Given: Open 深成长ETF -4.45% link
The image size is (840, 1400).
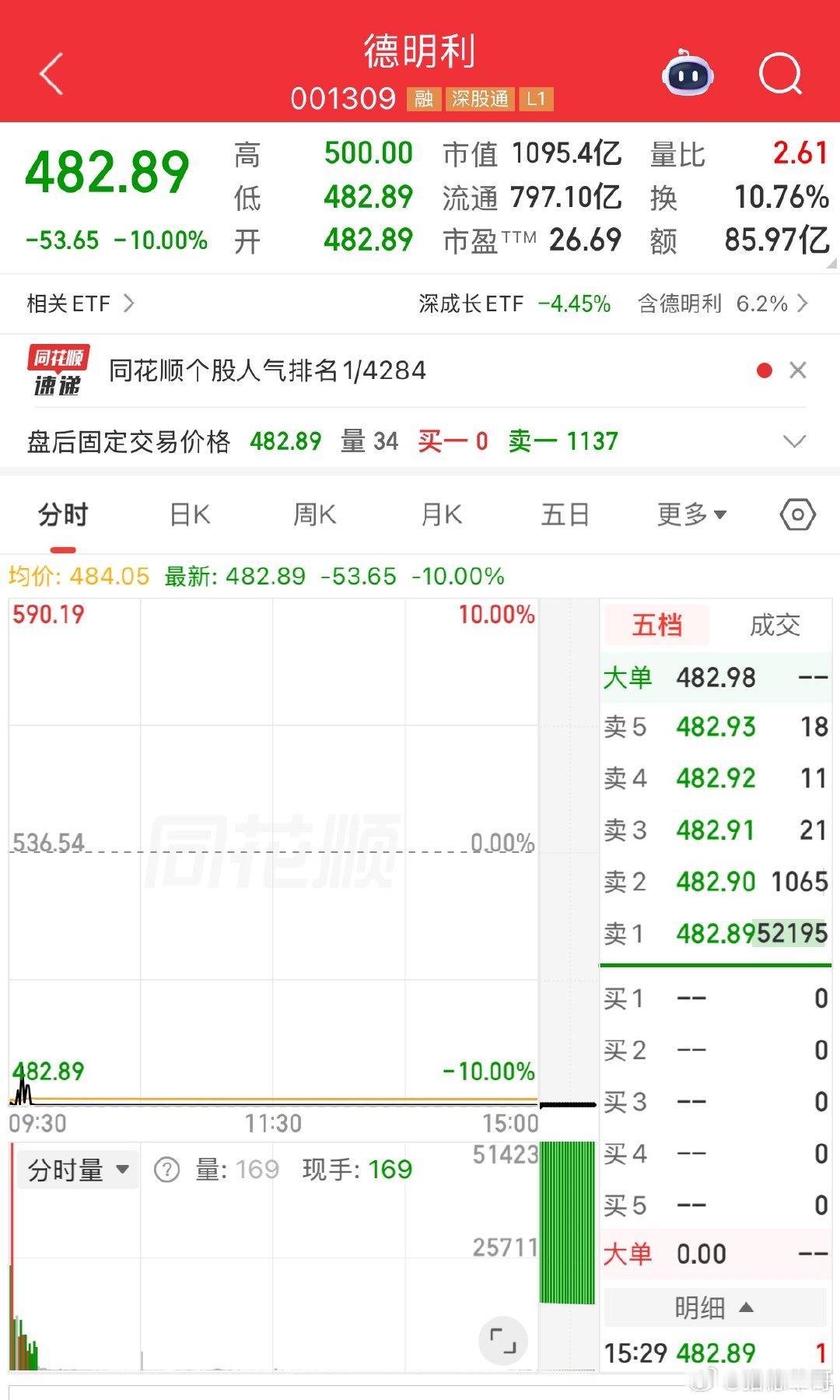Looking at the screenshot, I should click(x=514, y=303).
